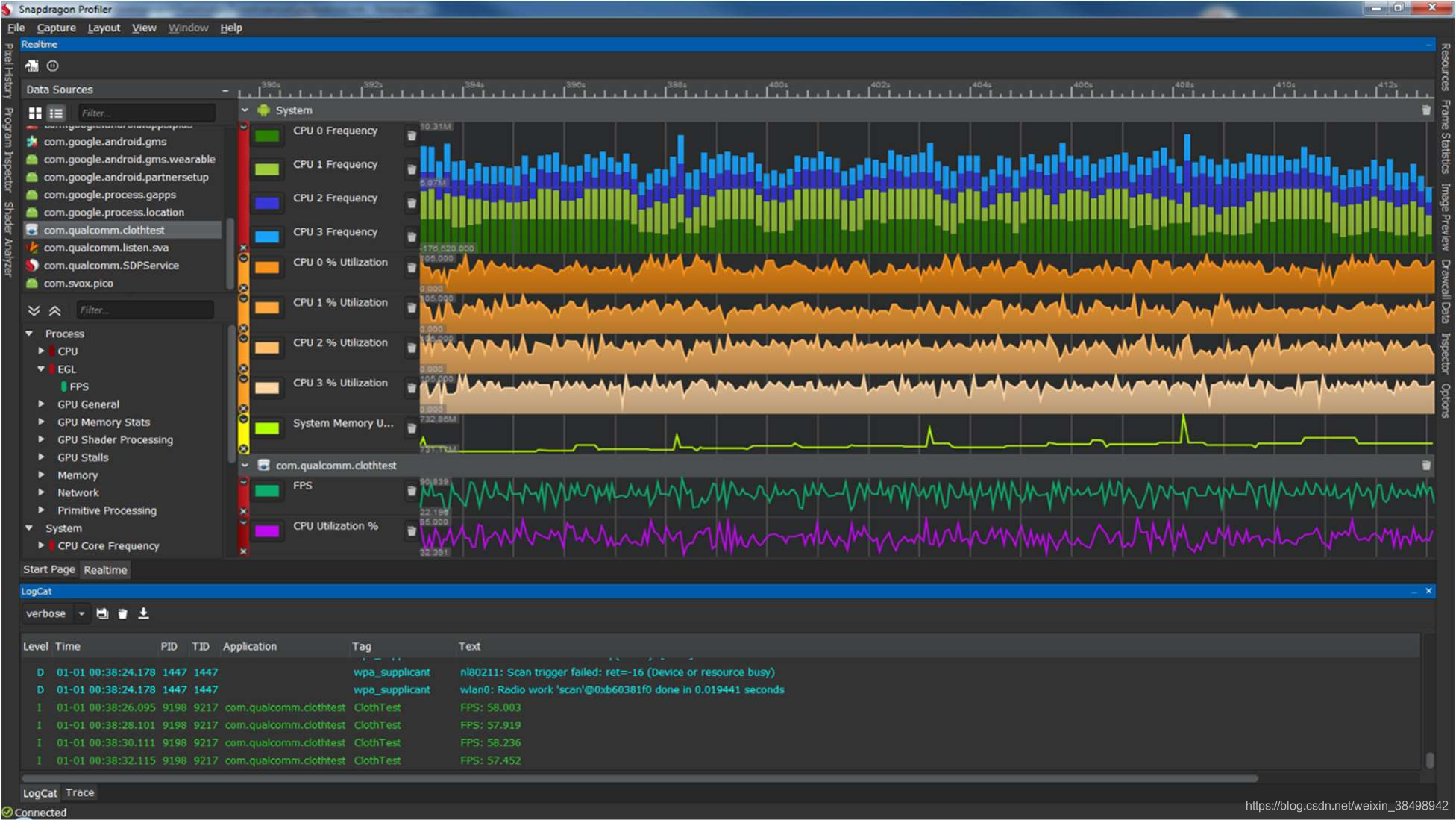The height and width of the screenshot is (820, 1456).
Task: Switch to the Trace tab
Action: [80, 792]
